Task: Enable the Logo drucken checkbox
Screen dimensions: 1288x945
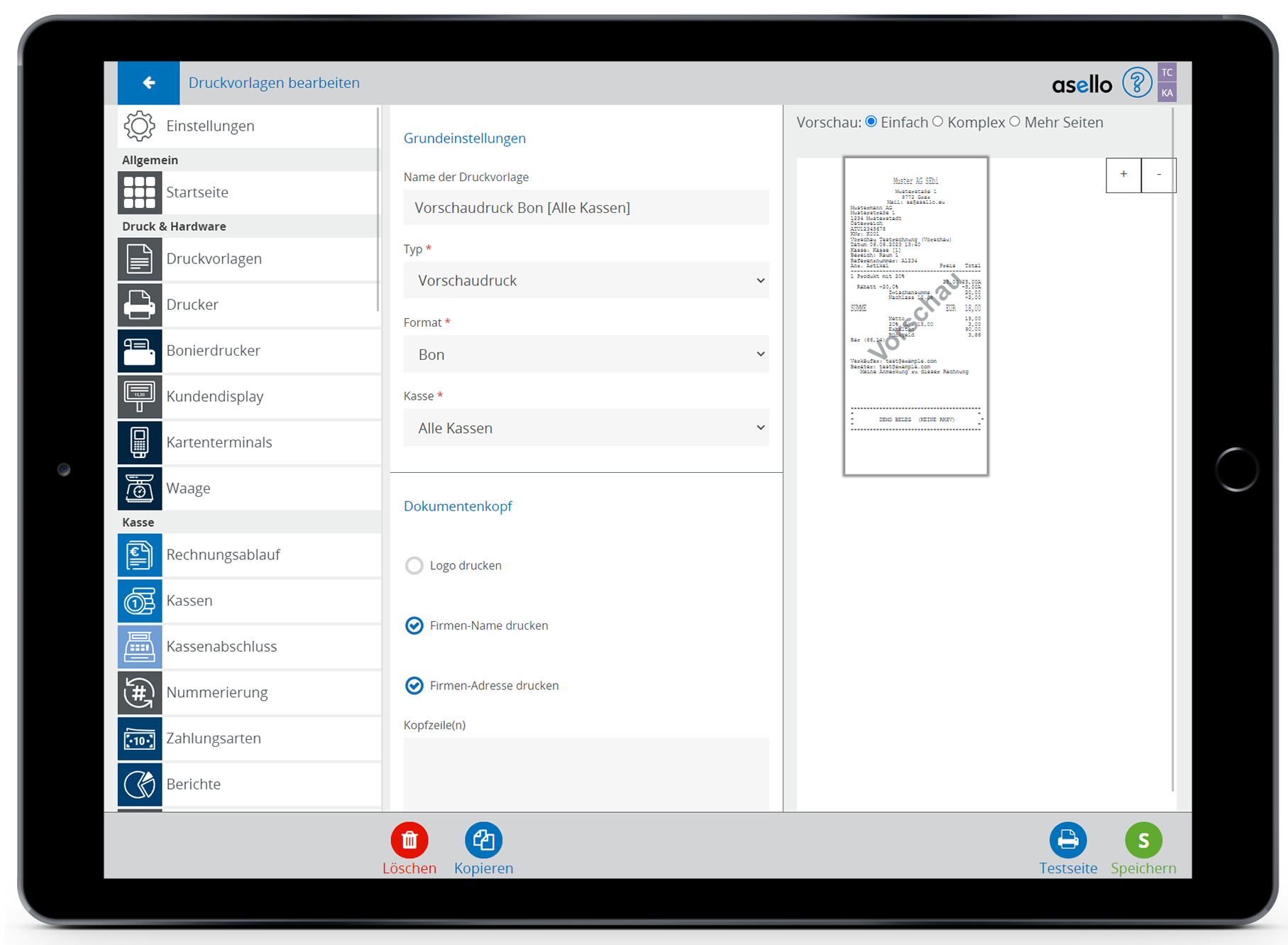Action: coord(414,566)
